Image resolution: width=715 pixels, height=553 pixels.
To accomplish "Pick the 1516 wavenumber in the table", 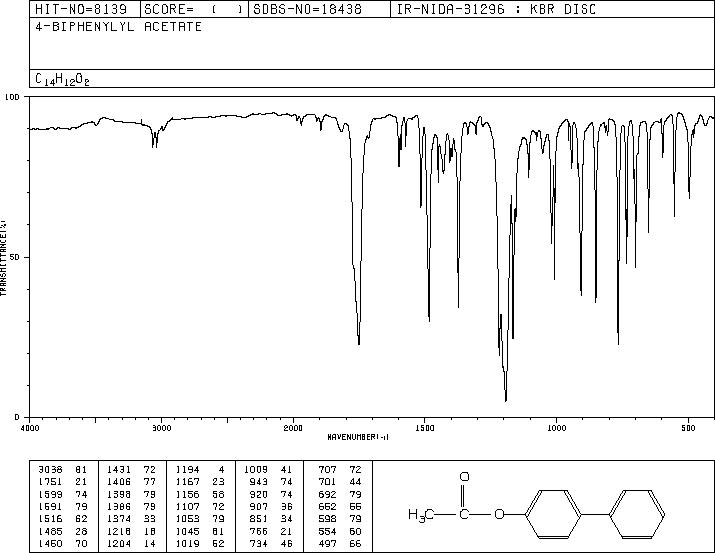I will [50, 519].
